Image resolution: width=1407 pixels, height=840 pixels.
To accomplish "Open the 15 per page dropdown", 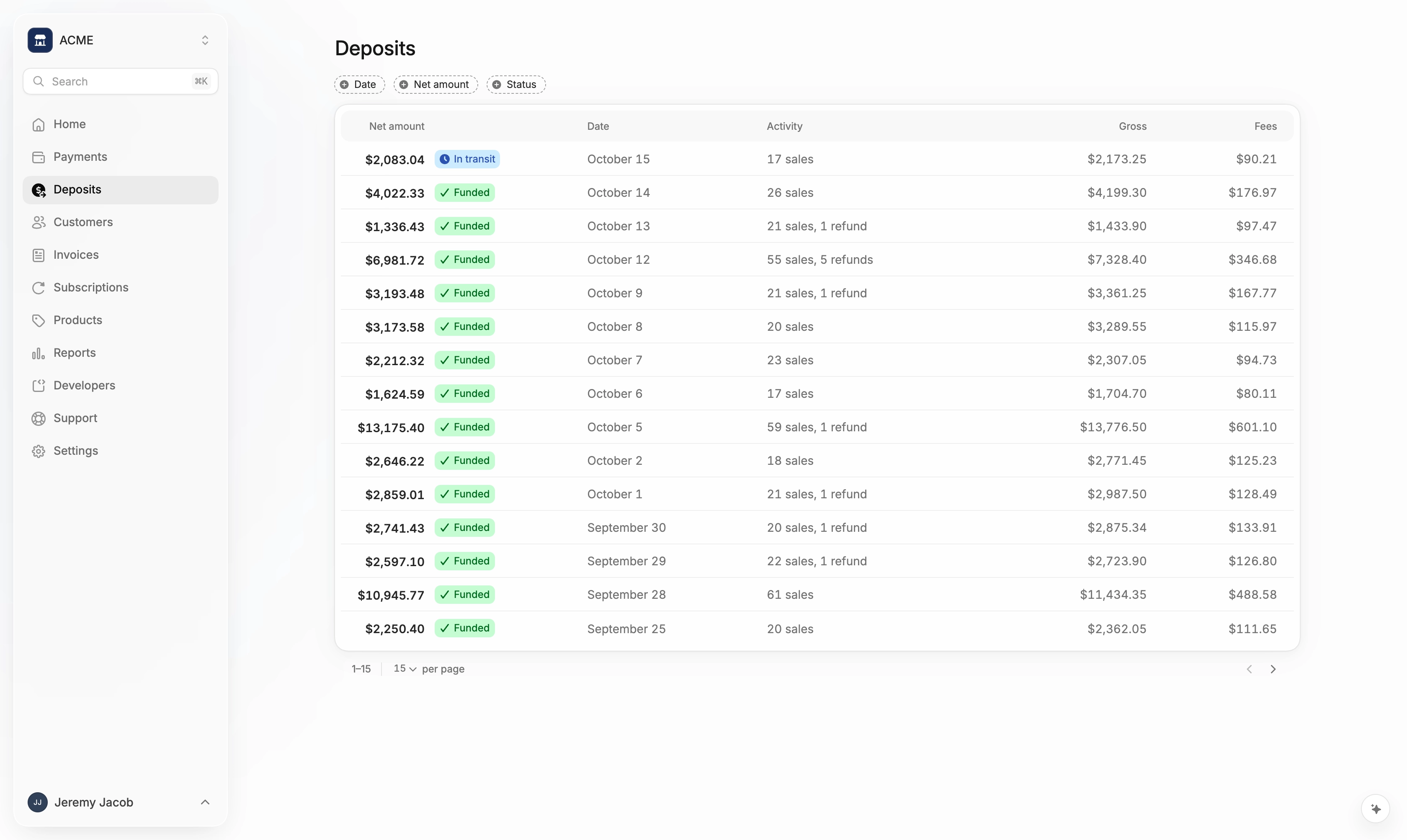I will coord(405,668).
